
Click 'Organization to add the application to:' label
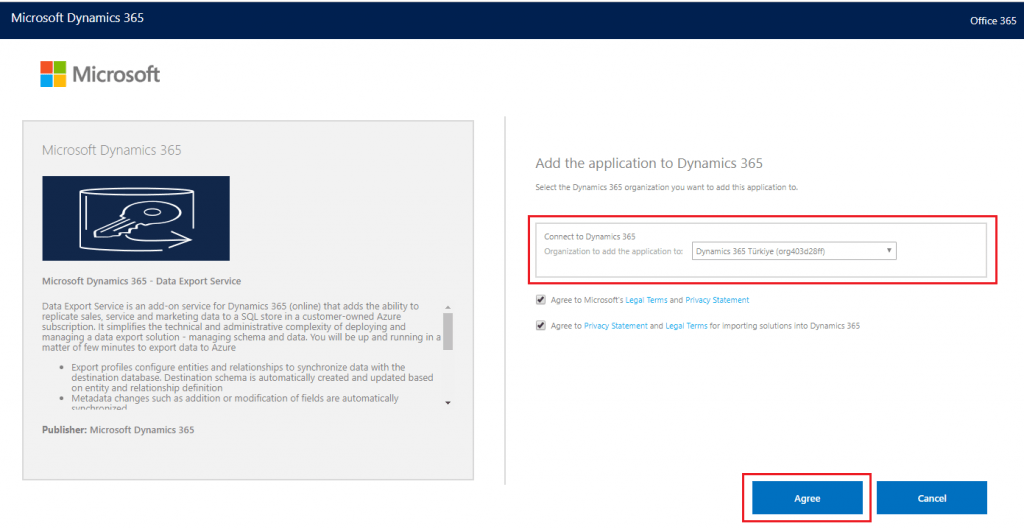click(614, 251)
